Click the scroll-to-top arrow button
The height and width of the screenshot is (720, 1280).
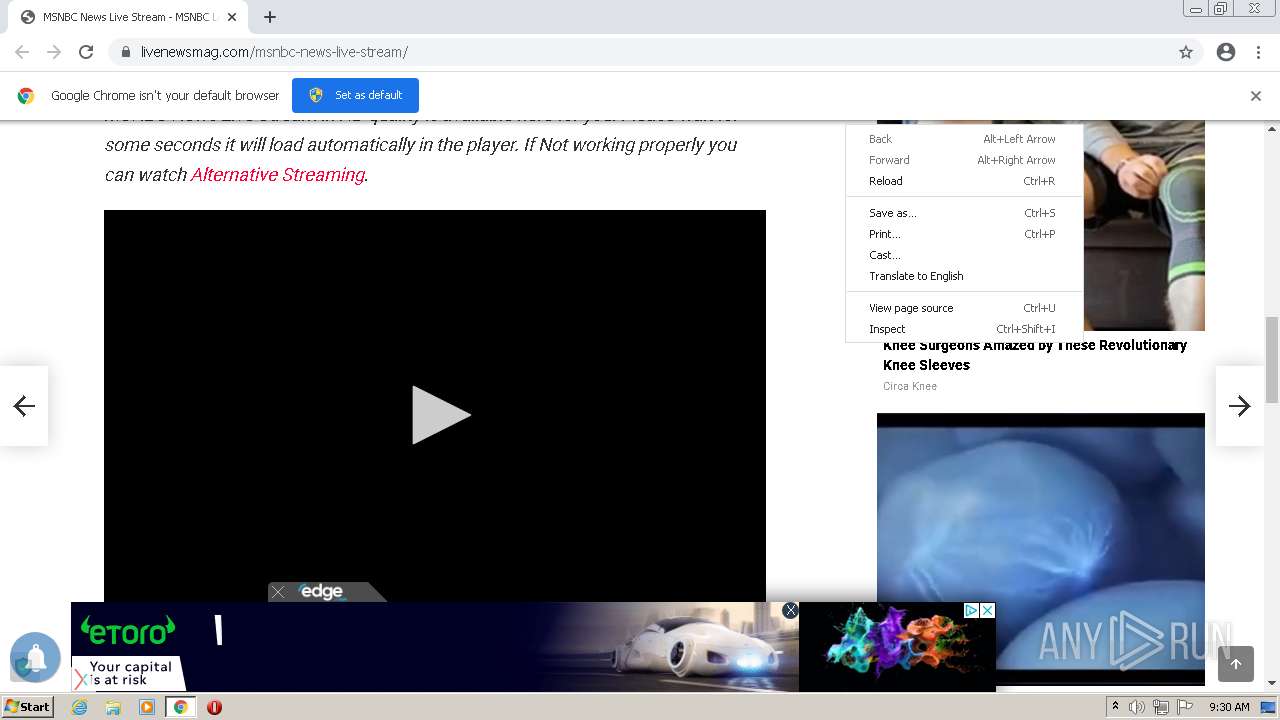click(1236, 664)
